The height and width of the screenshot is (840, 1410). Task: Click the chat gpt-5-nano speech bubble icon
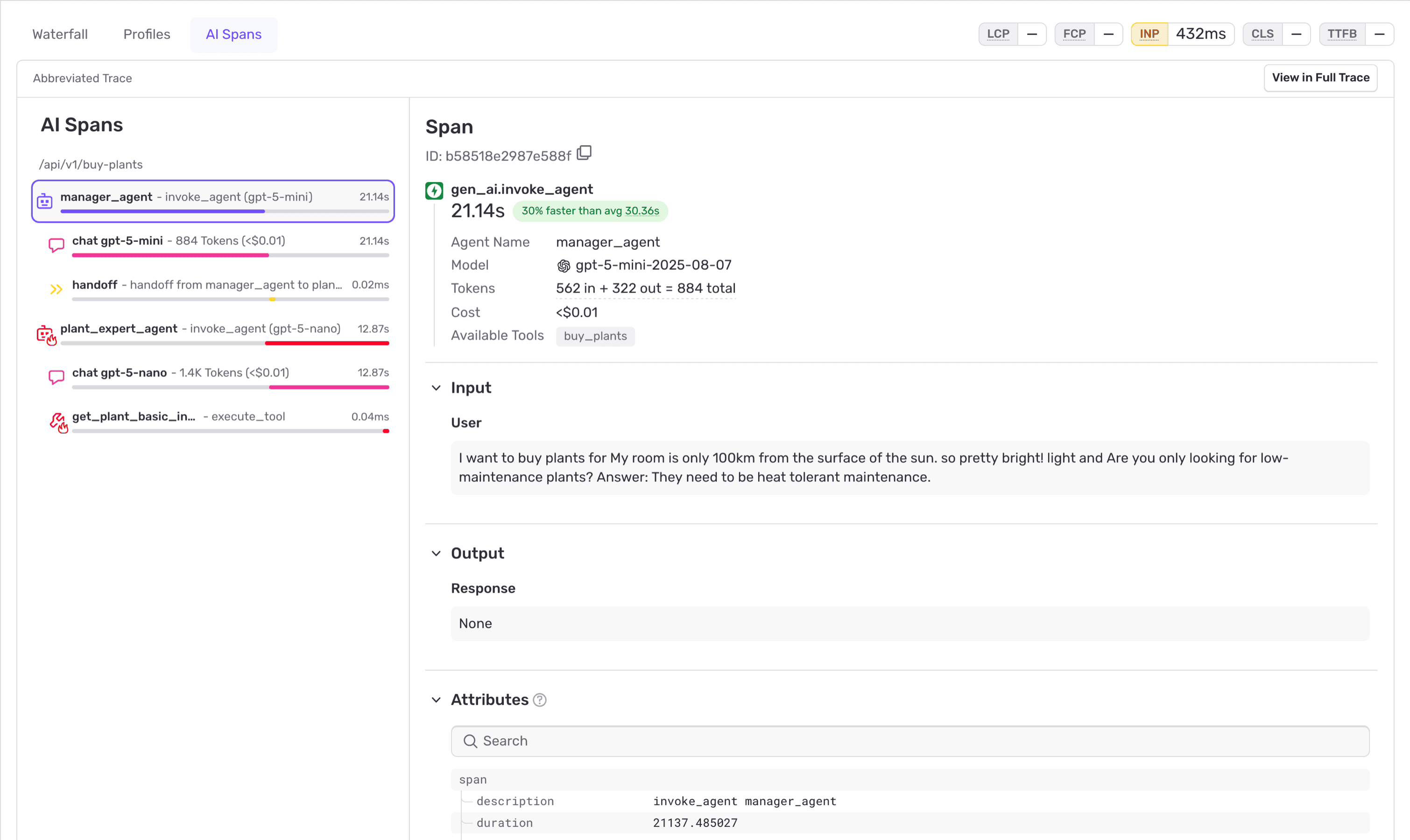click(56, 377)
